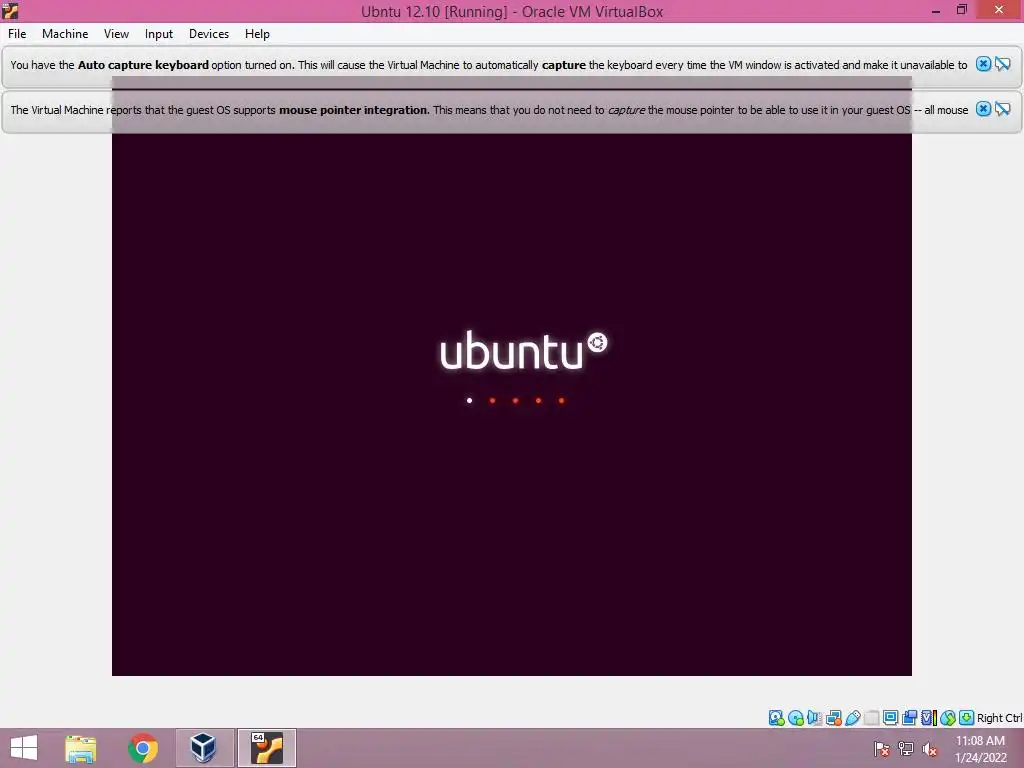Click the hard disk activity status icon
This screenshot has height=768, width=1024.
[776, 718]
